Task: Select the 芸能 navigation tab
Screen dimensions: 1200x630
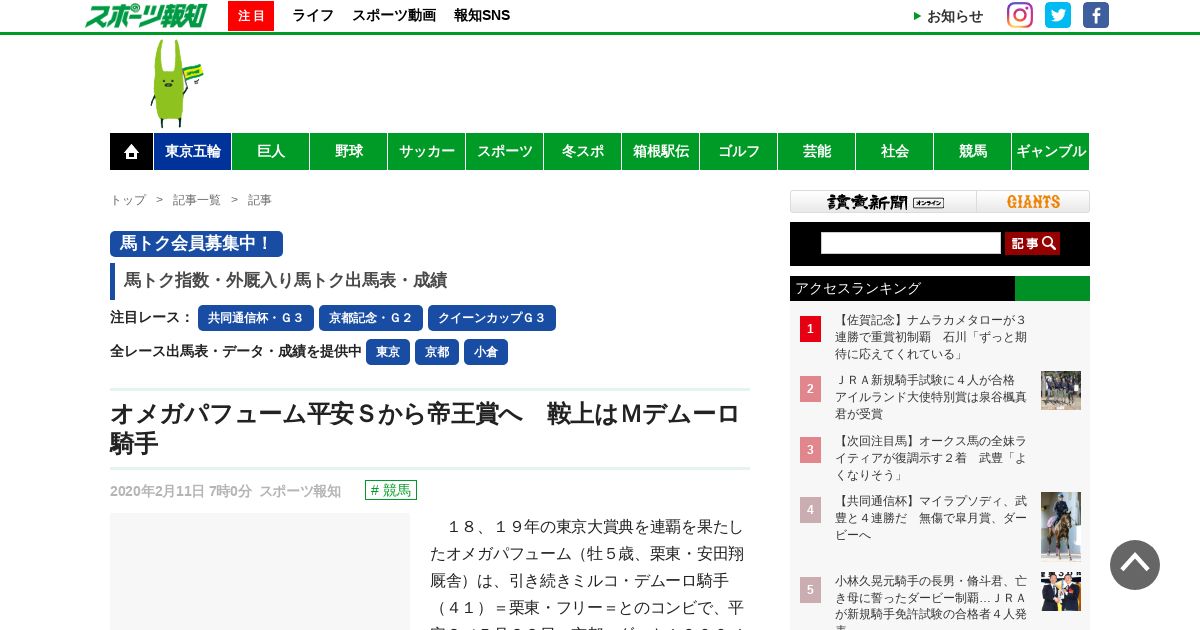Action: [817, 151]
